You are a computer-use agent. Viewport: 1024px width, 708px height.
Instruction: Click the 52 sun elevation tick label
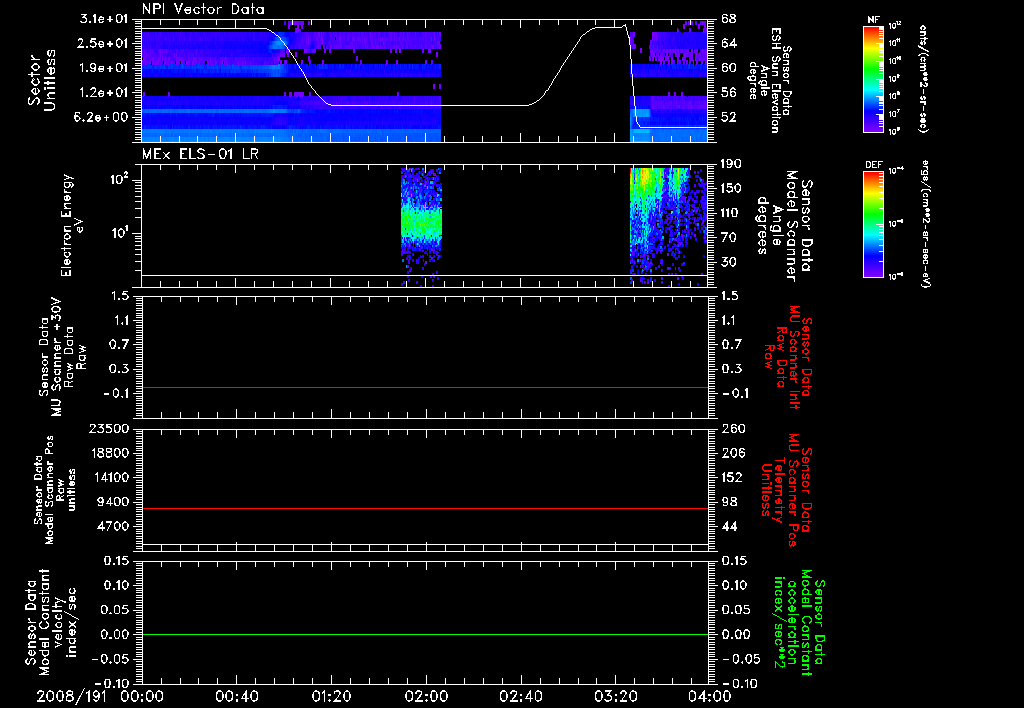click(x=729, y=118)
